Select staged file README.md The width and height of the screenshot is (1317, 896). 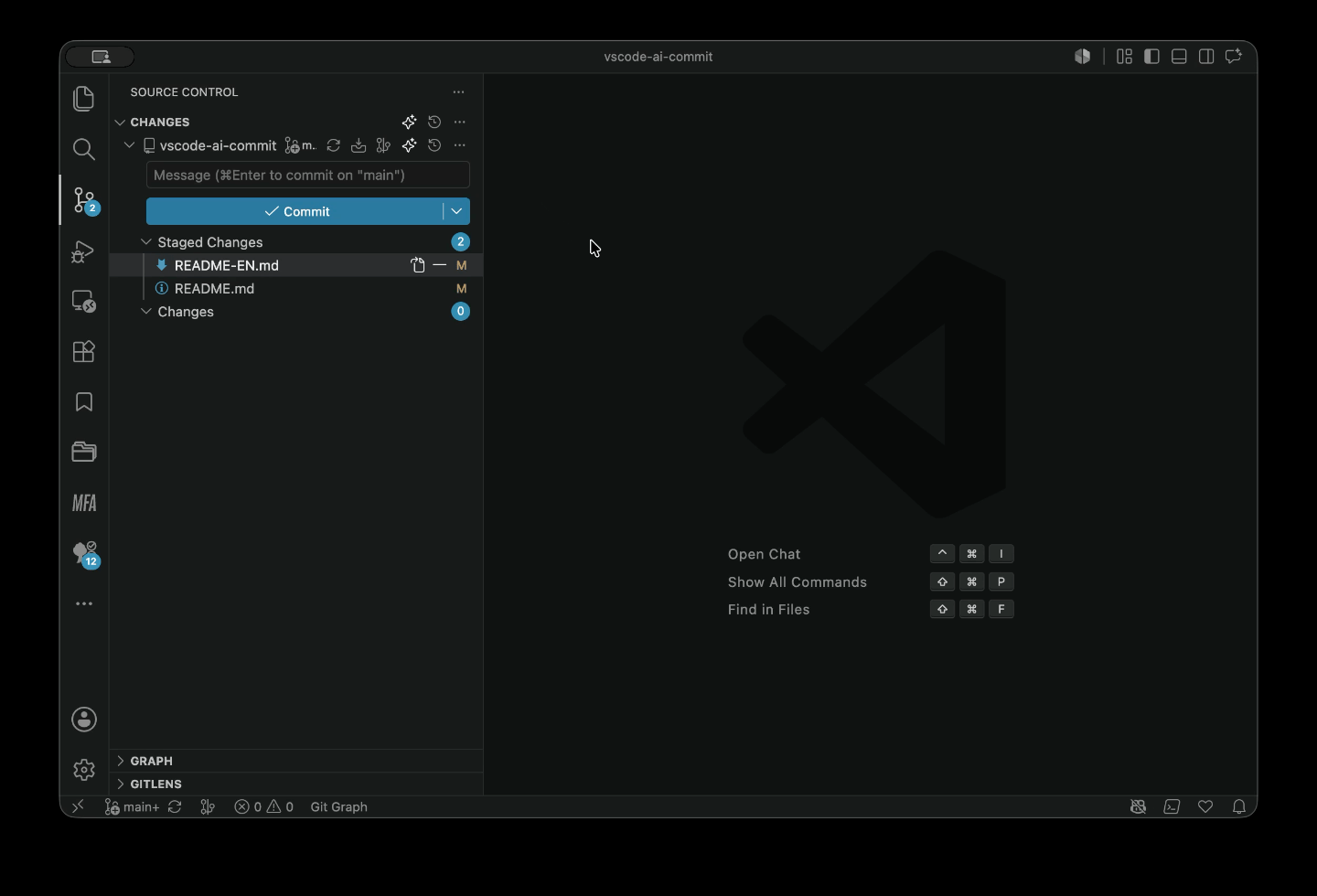click(215, 288)
